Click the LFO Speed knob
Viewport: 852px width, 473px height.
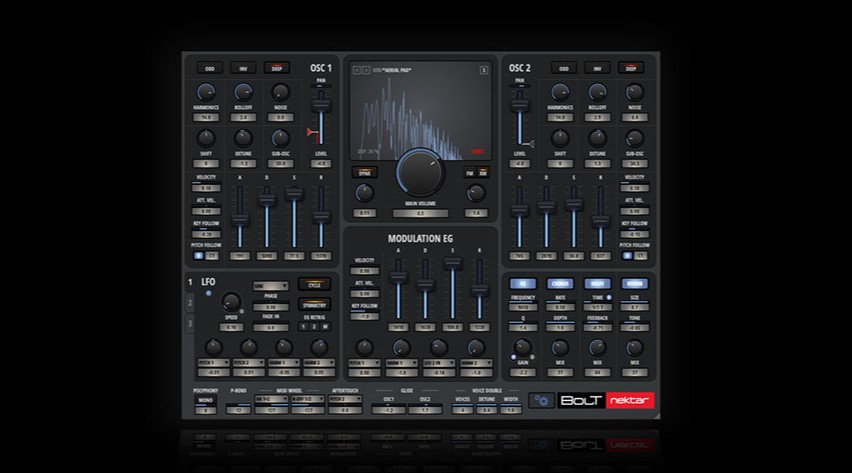click(x=231, y=301)
